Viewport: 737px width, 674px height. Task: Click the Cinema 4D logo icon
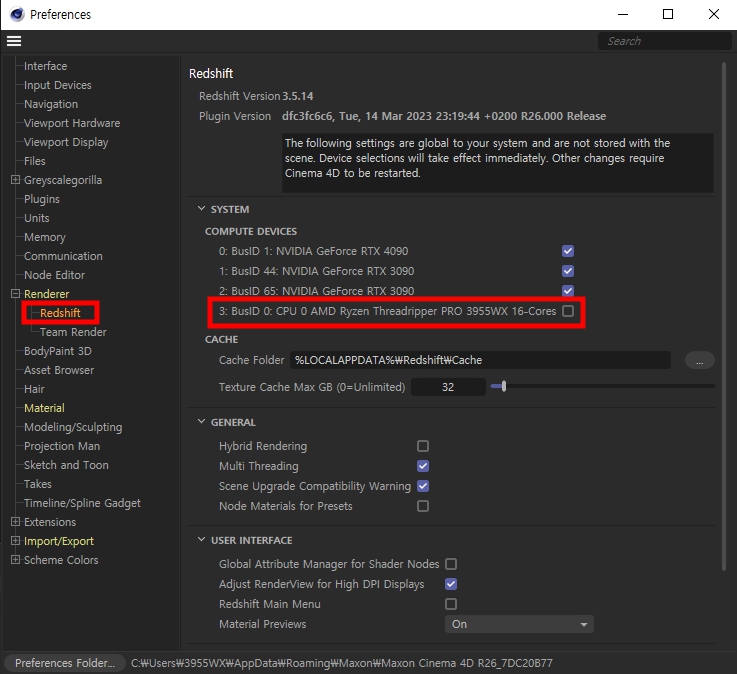pos(16,14)
